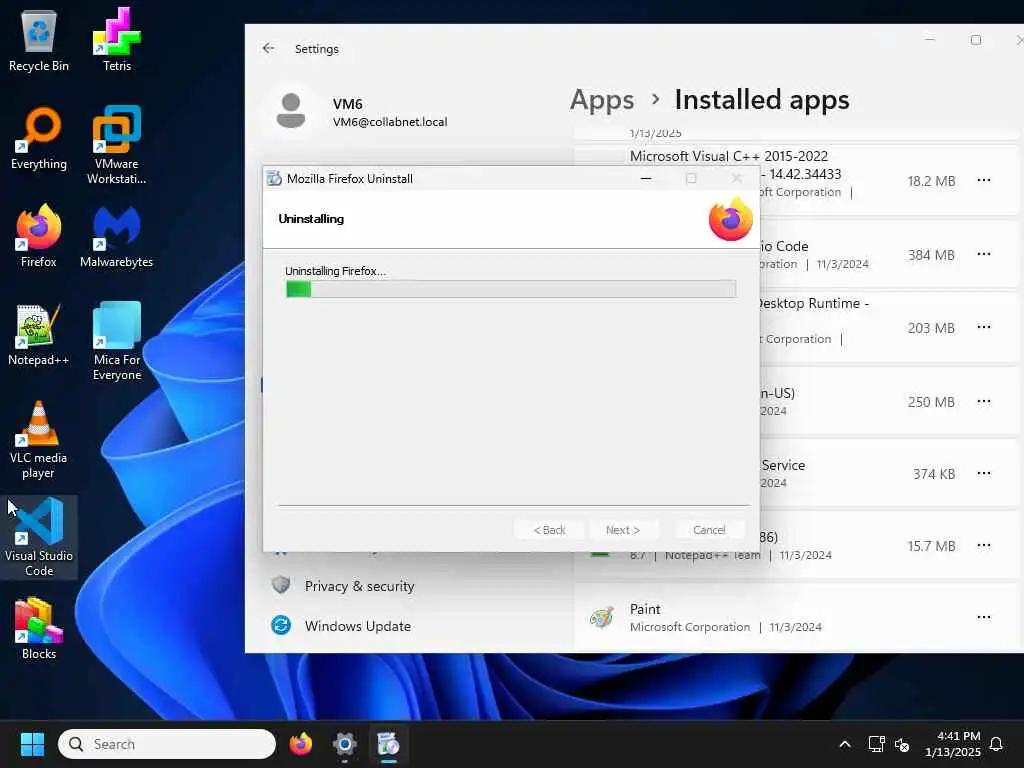Image resolution: width=1024 pixels, height=768 pixels.
Task: Open more options for Paint
Action: coord(984,617)
